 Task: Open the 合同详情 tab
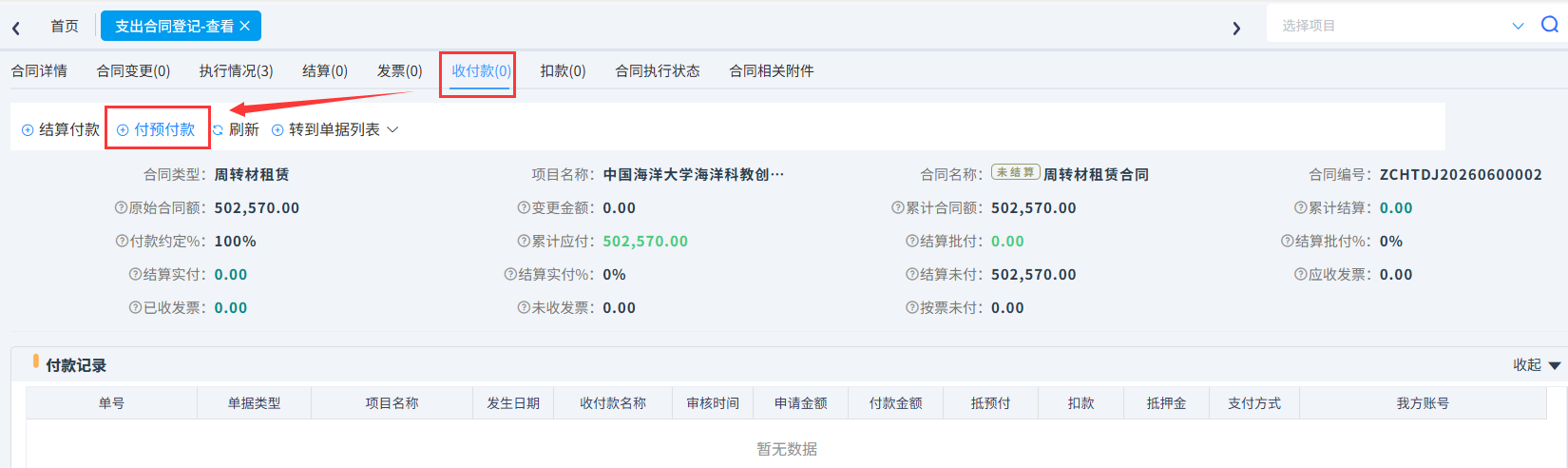(x=39, y=70)
